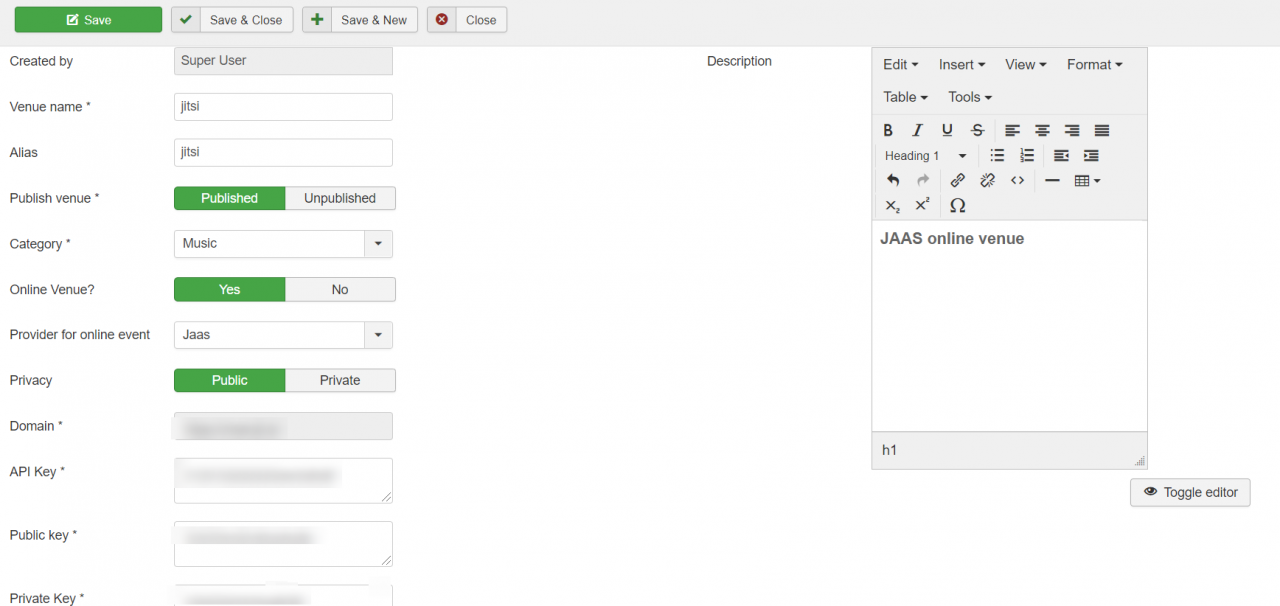Image resolution: width=1280 pixels, height=606 pixels.
Task: Apply italic formatting in editor
Action: click(917, 131)
